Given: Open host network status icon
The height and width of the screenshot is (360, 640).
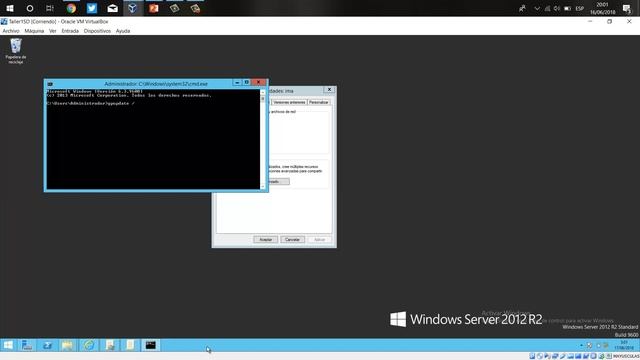Looking at the screenshot, I should tap(547, 8).
